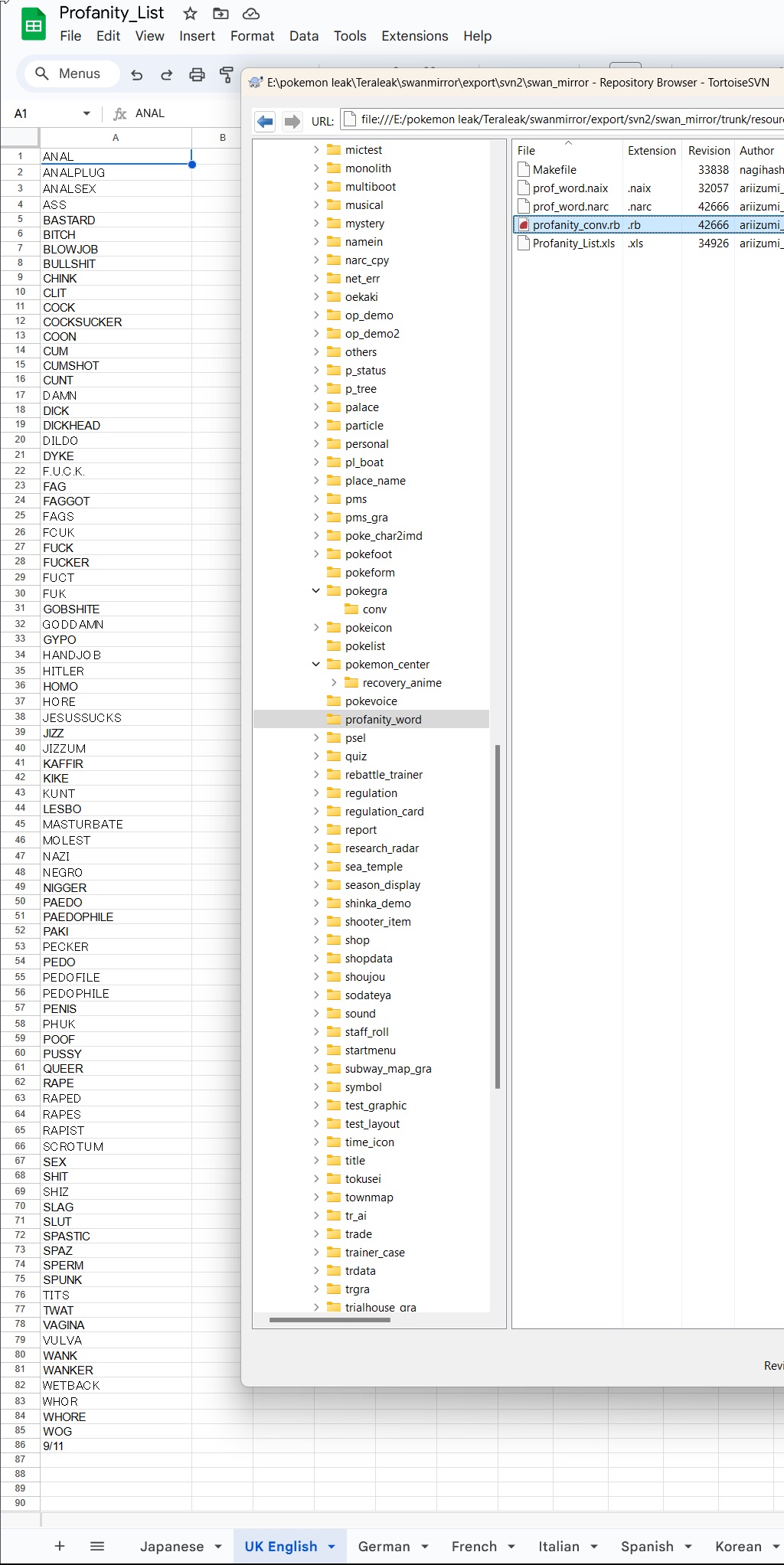Click the print icon
Screen dimensions: 784x1565
197,74
